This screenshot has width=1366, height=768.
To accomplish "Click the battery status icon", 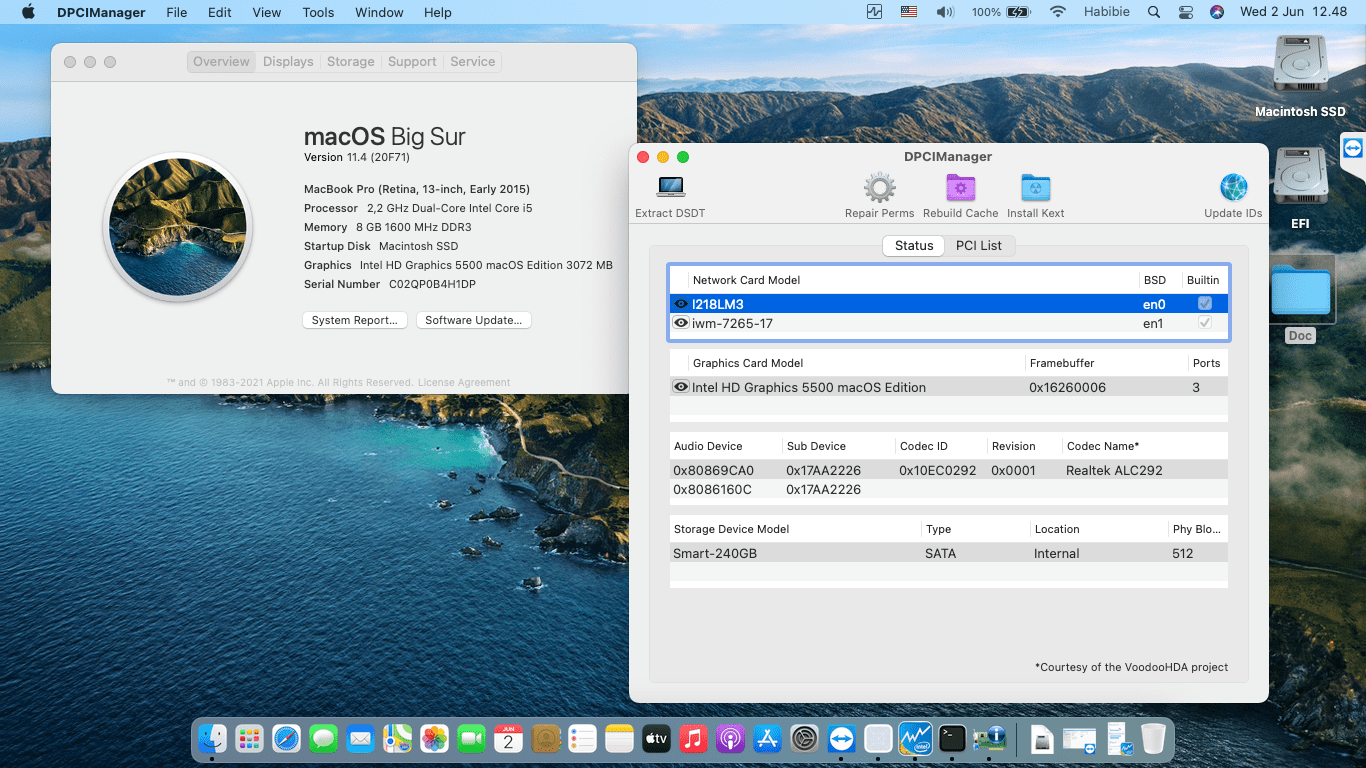I will pyautogui.click(x=1019, y=12).
